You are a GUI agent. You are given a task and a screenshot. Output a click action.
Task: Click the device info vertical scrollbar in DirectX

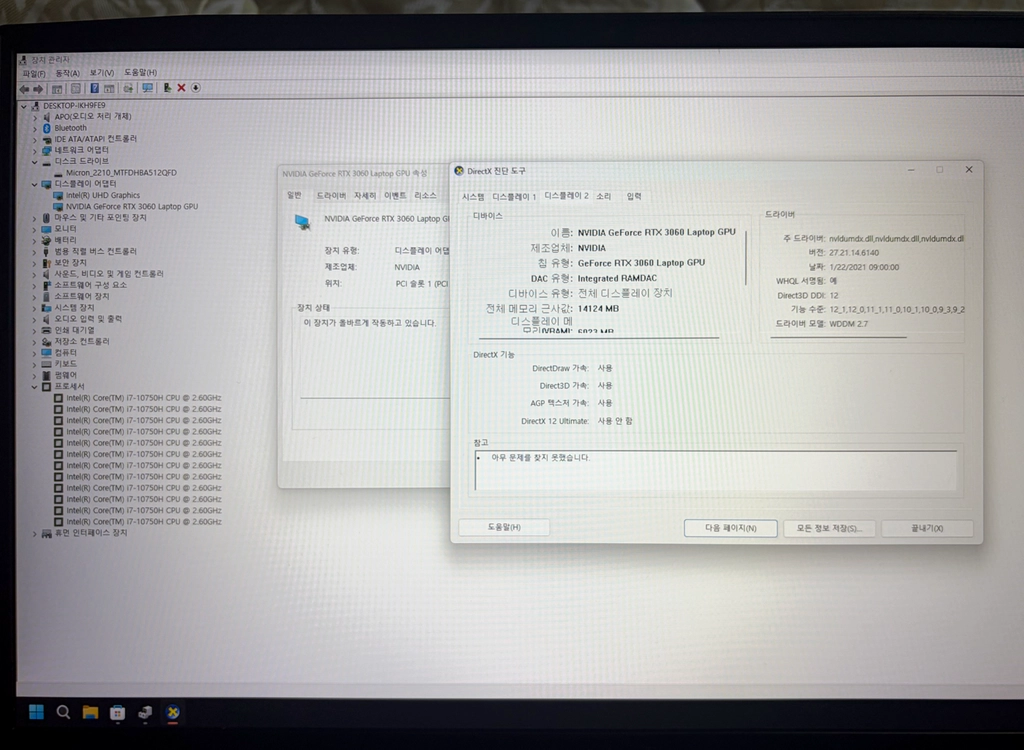point(746,257)
